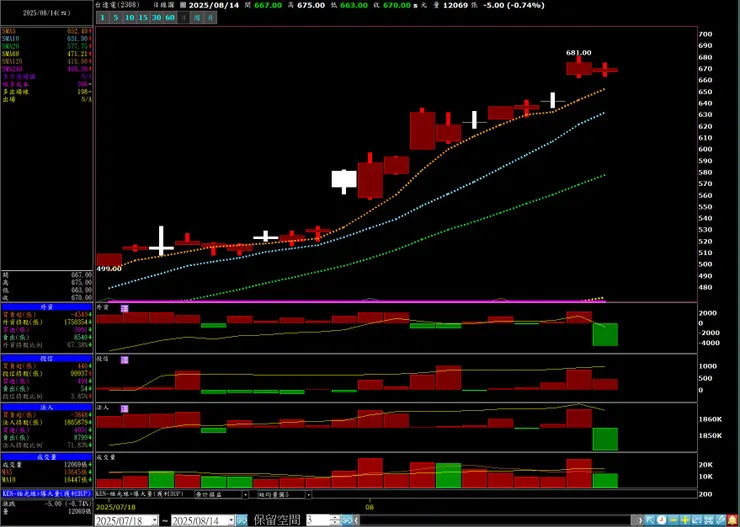
Task: Click the horizontal chart scrollbar track
Action: point(496,520)
